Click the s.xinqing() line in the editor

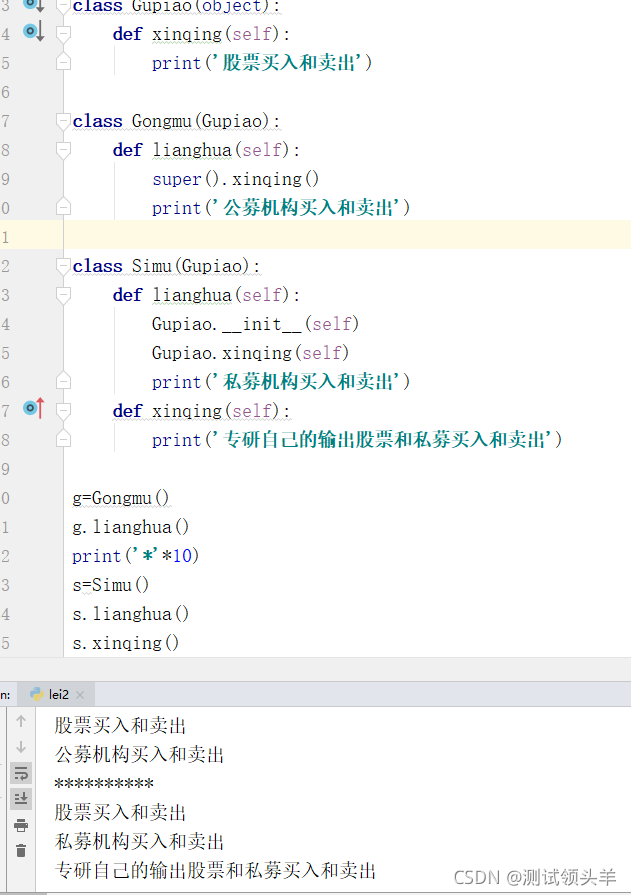click(x=126, y=643)
